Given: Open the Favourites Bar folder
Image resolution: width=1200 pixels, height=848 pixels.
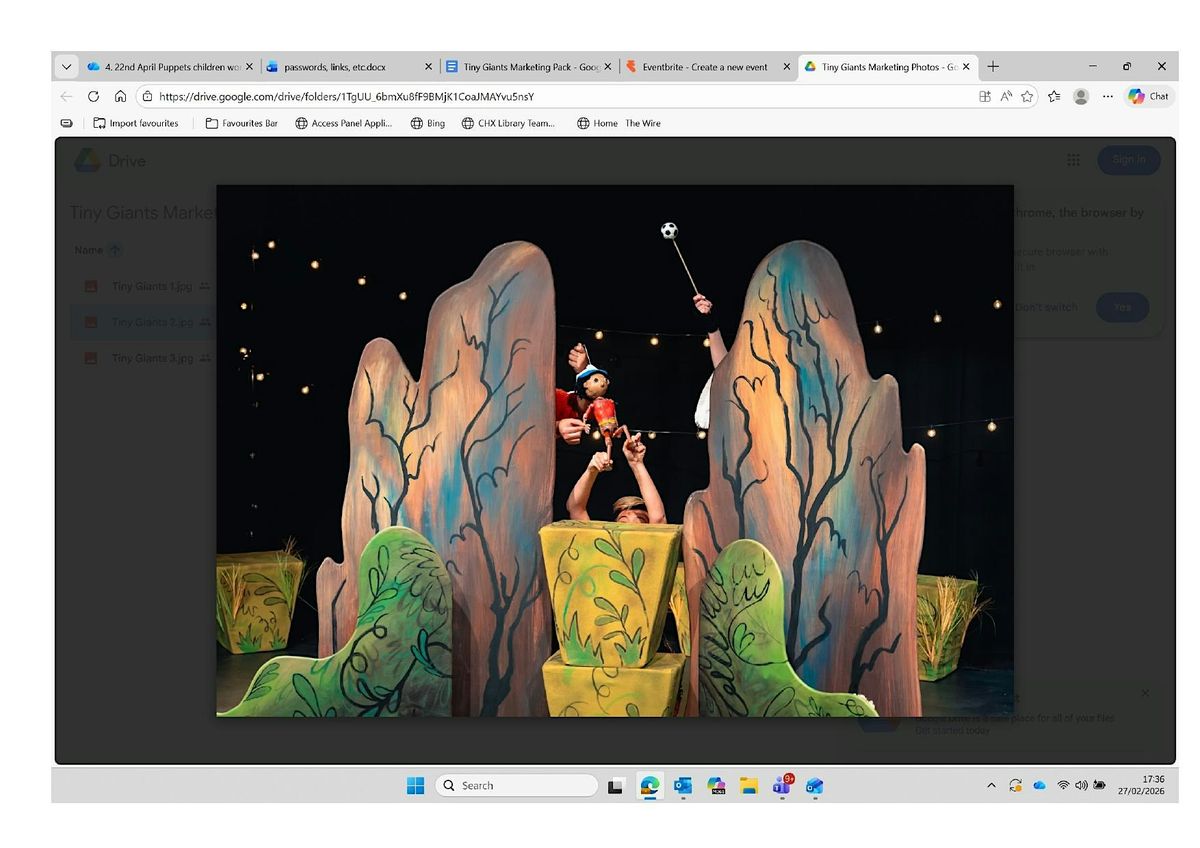Looking at the screenshot, I should click(241, 124).
